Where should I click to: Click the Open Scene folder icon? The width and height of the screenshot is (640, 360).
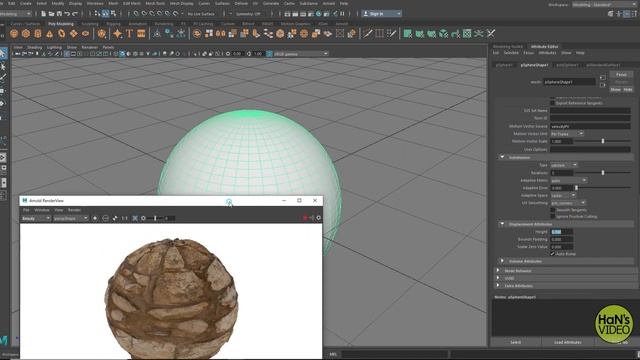tap(51, 13)
